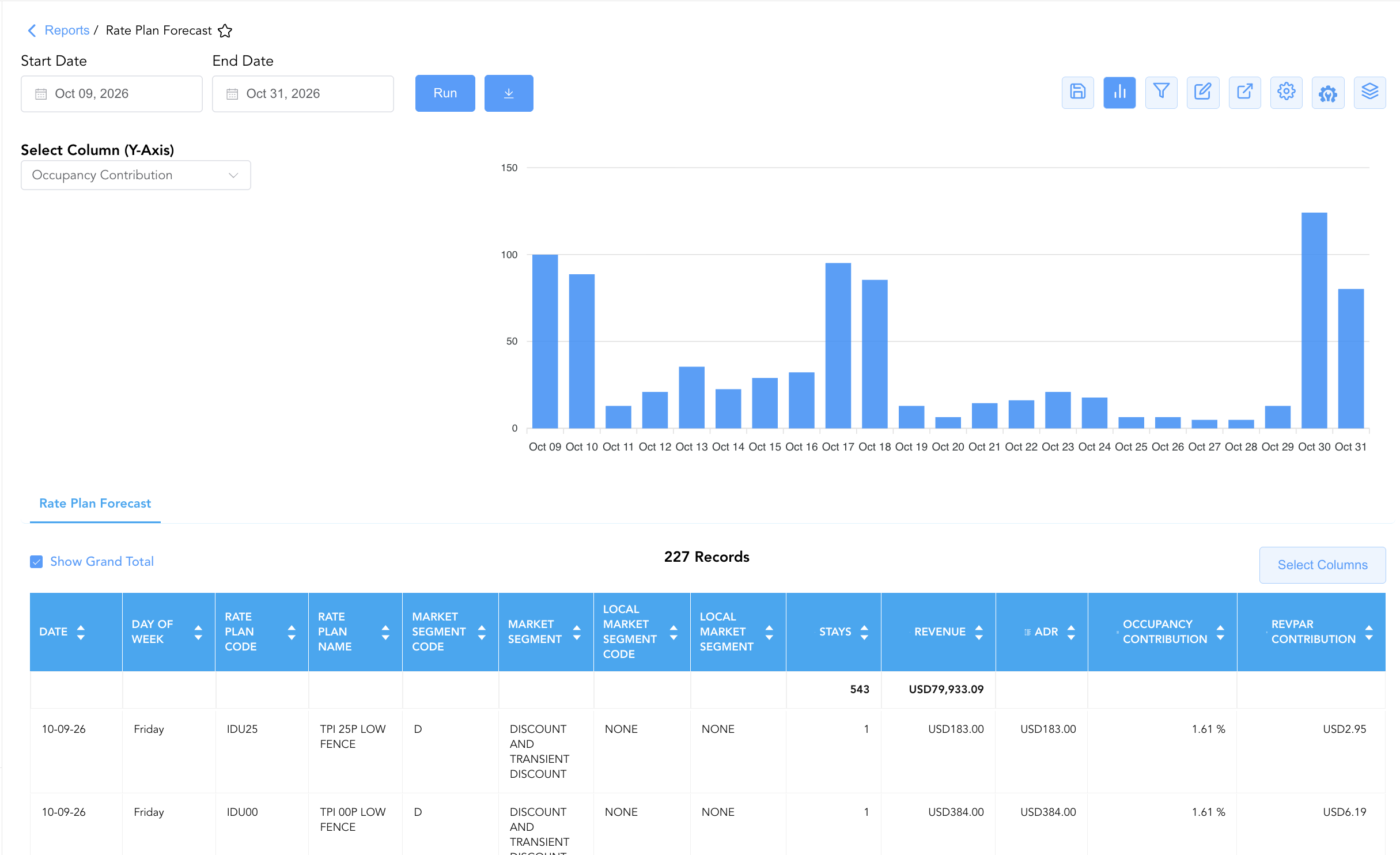Sort by OCCUPANCY CONTRIBUTION column arrows
The width and height of the screenshot is (1400, 855).
point(1220,632)
